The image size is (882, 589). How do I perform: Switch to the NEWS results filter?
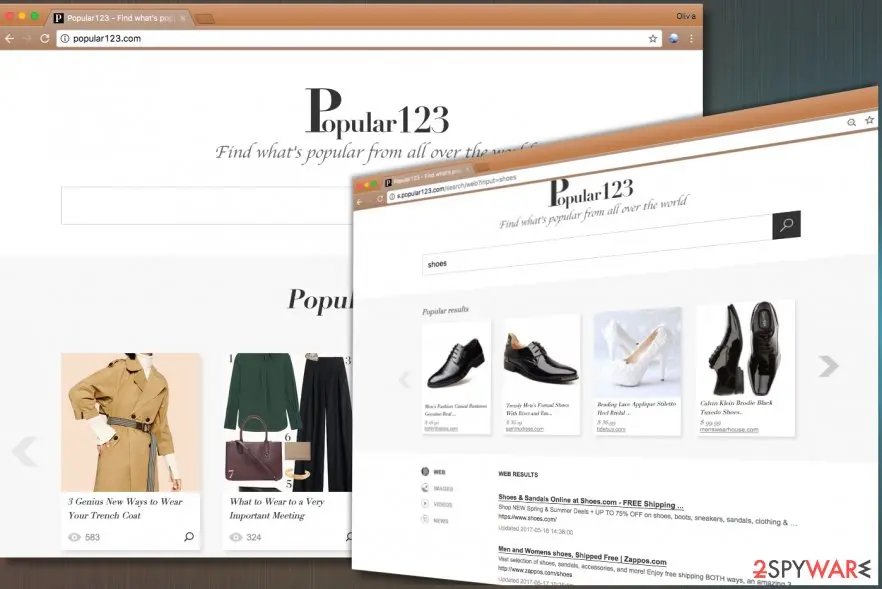pos(435,520)
